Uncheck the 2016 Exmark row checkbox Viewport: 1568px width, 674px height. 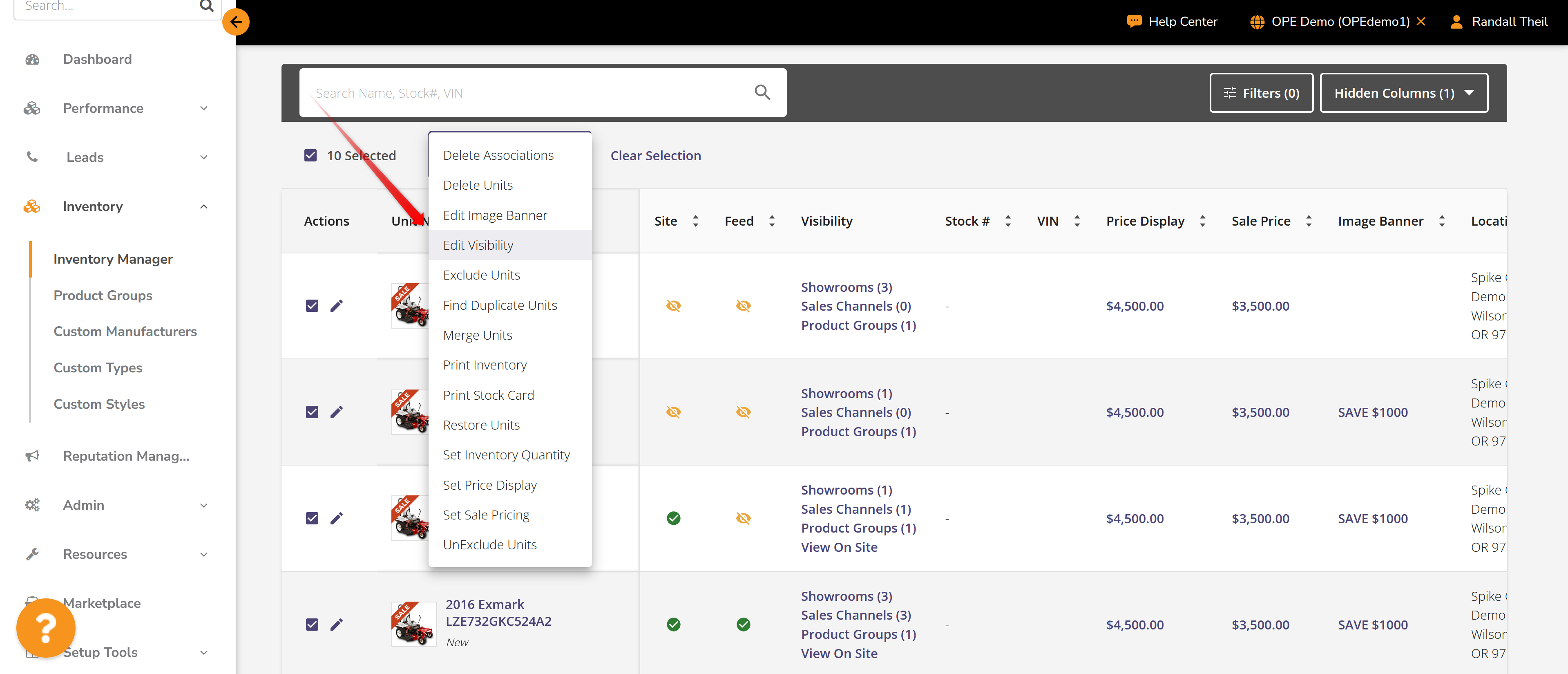coord(312,625)
